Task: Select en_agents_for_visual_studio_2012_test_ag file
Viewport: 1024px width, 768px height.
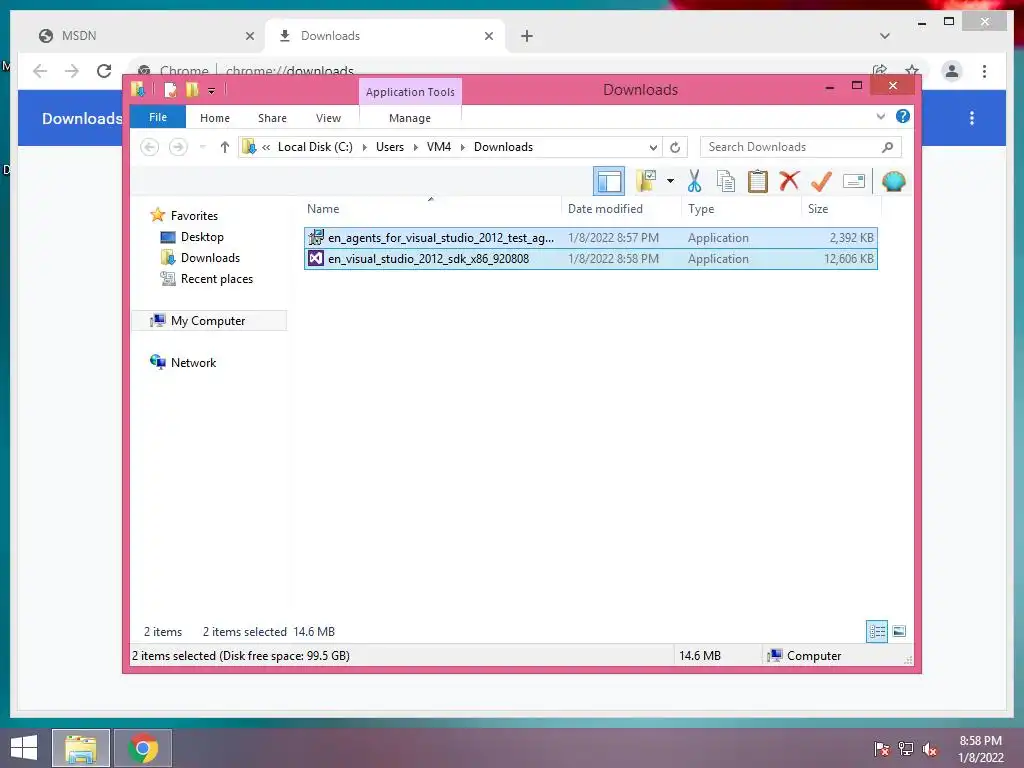Action: point(590,238)
